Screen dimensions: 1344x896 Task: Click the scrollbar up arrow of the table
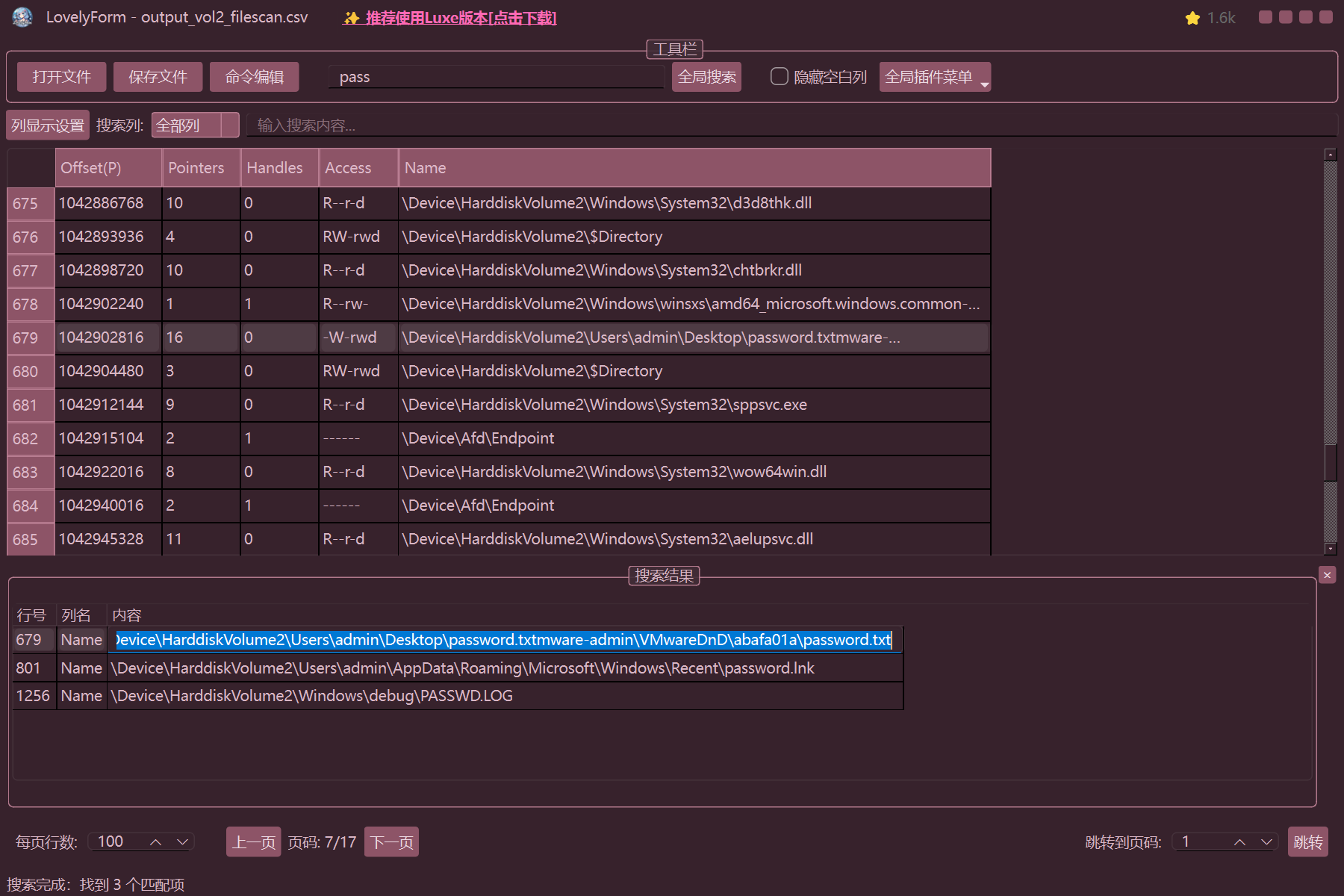[1330, 155]
